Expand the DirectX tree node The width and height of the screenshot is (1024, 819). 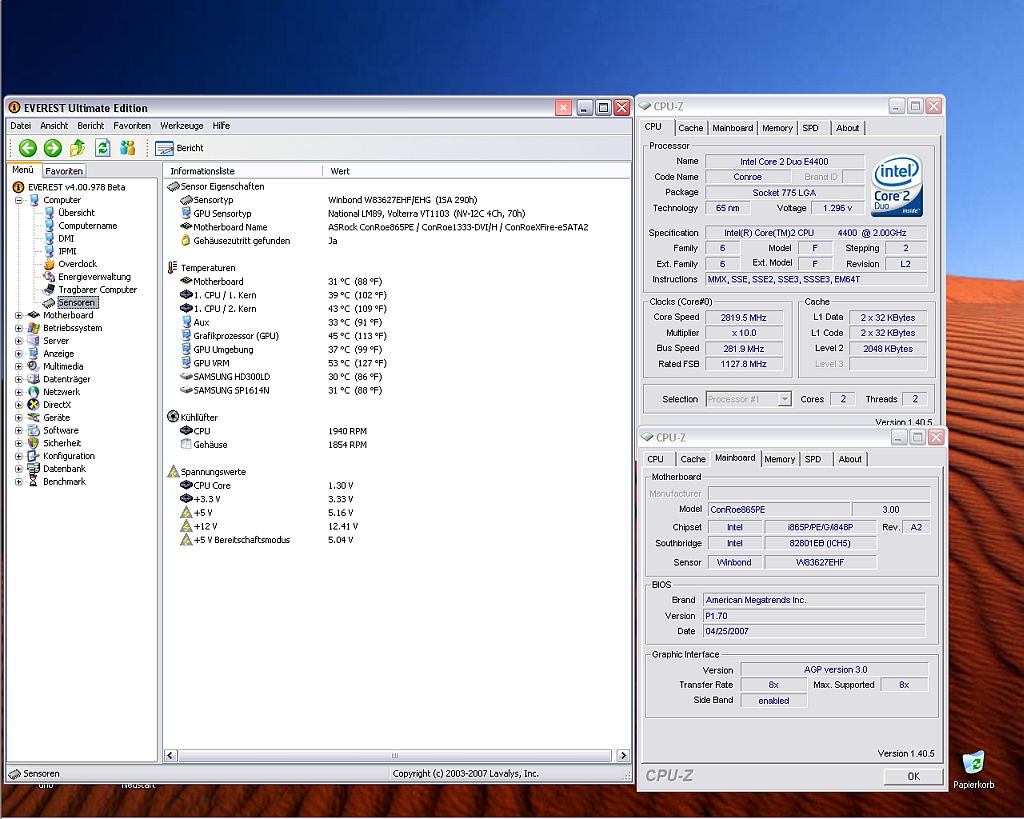click(19, 405)
